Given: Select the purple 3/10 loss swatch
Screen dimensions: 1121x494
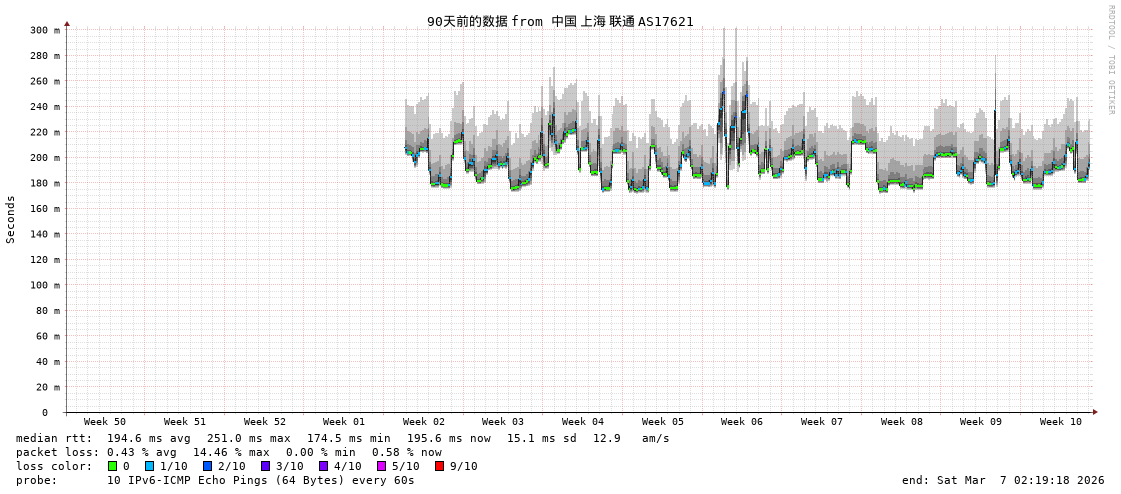Looking at the screenshot, I should click(x=266, y=466).
